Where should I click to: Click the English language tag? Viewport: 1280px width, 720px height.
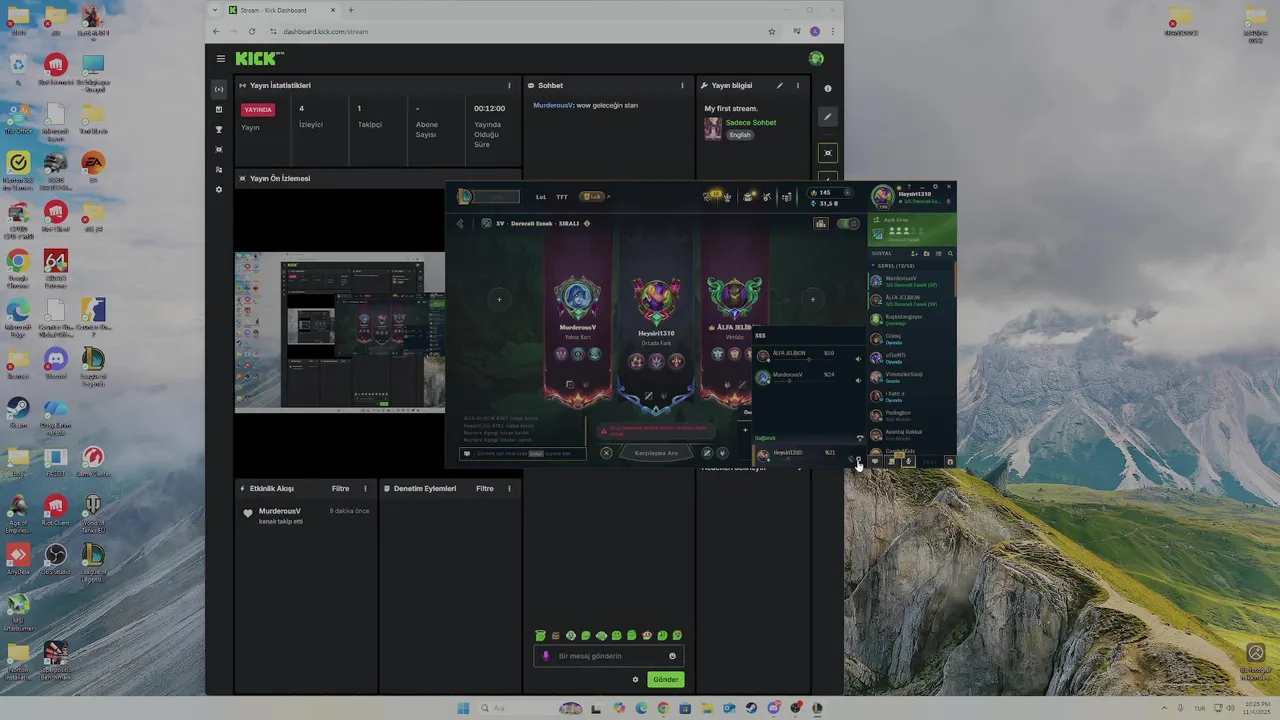click(x=739, y=135)
